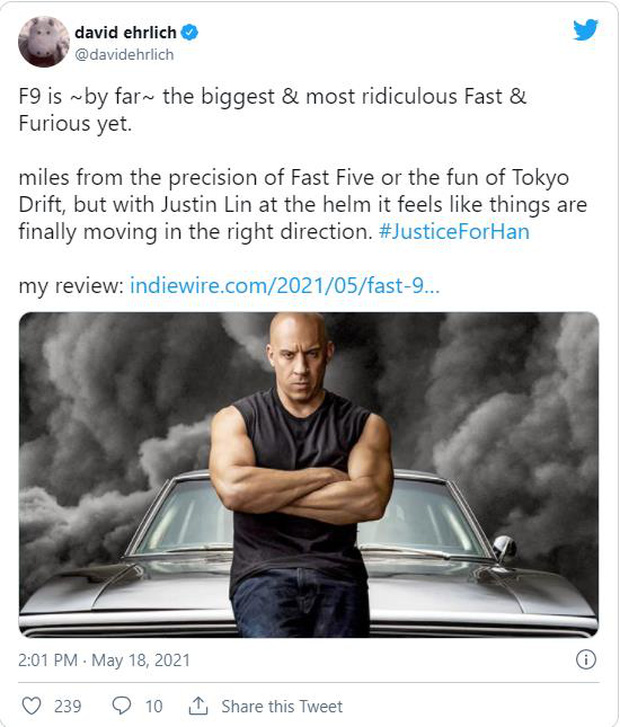The height and width of the screenshot is (727, 620).
Task: Click the share arrow icon
Action: click(198, 705)
